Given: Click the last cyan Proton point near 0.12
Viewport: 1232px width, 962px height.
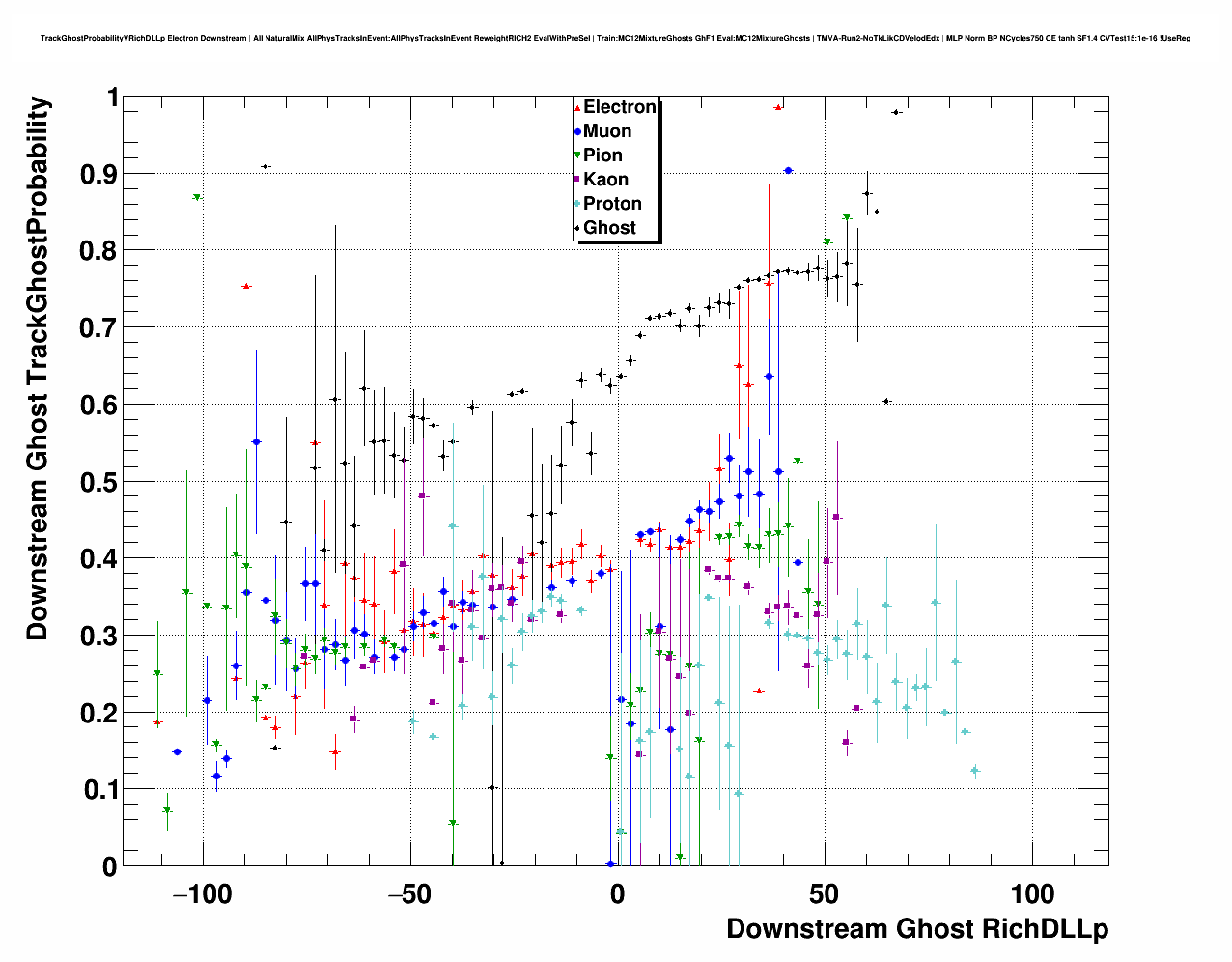Looking at the screenshot, I should click(975, 771).
